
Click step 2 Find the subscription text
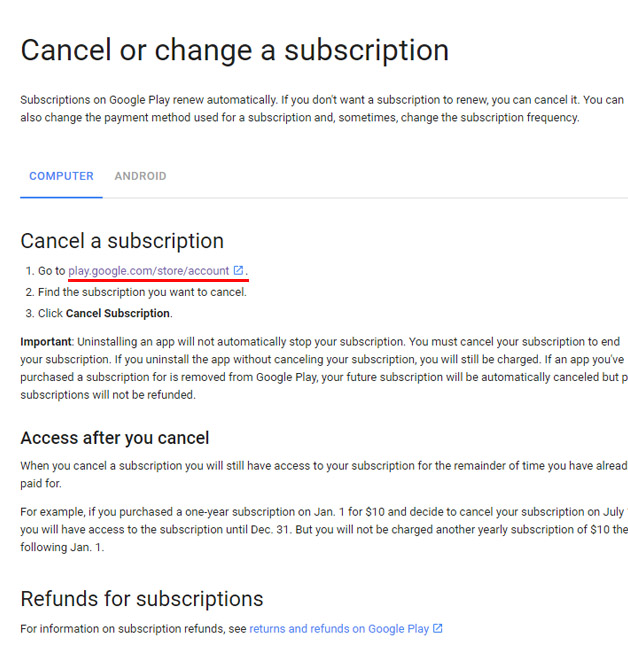coord(142,292)
